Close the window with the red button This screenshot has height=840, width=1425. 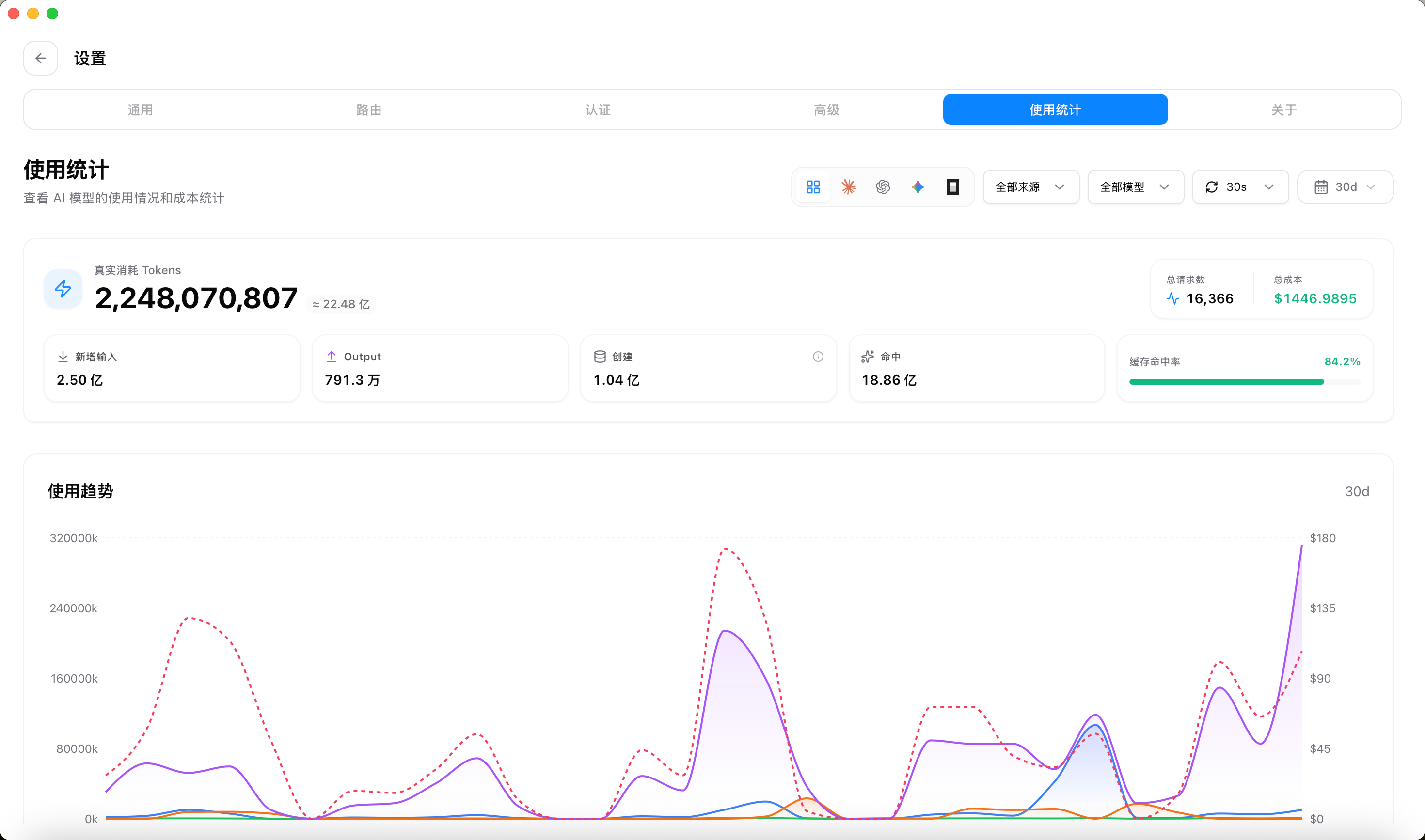[14, 13]
